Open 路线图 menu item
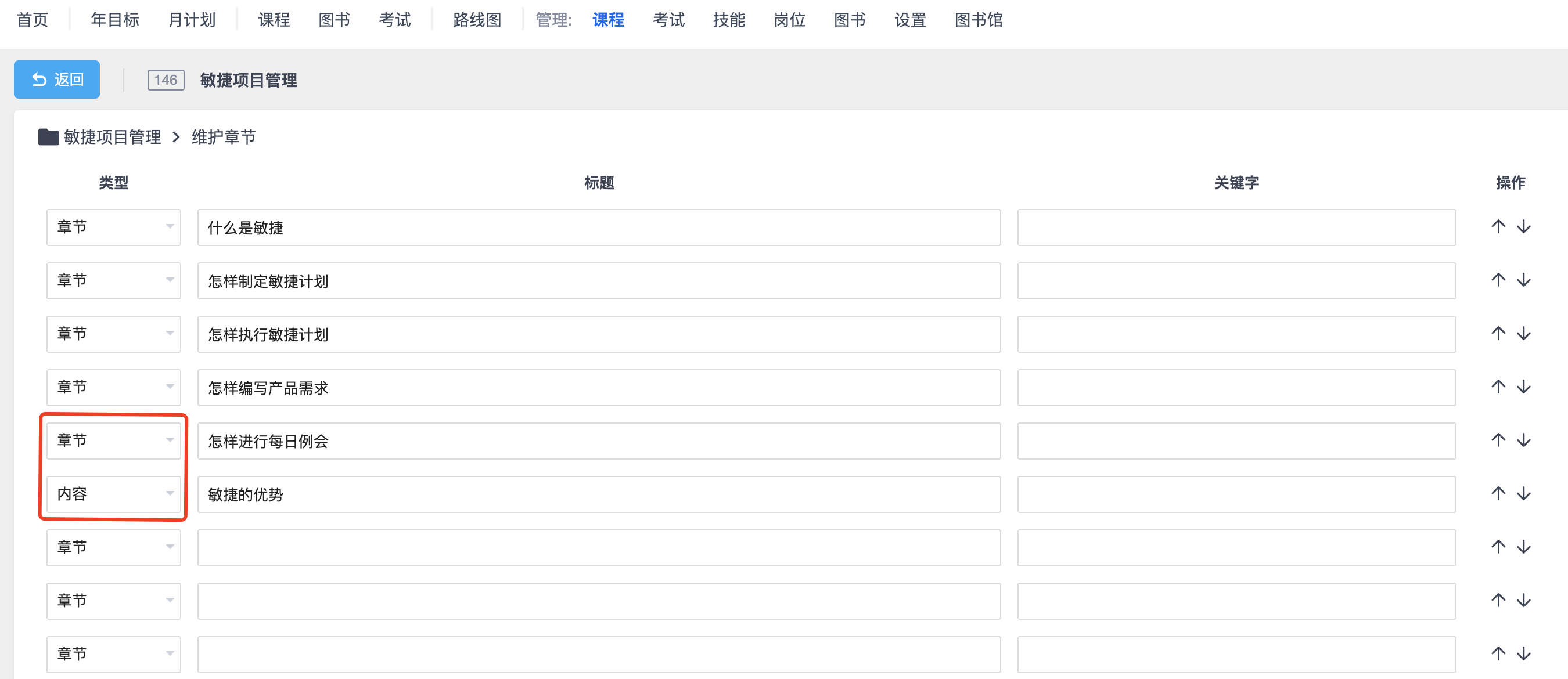This screenshot has height=679, width=1568. tap(477, 20)
